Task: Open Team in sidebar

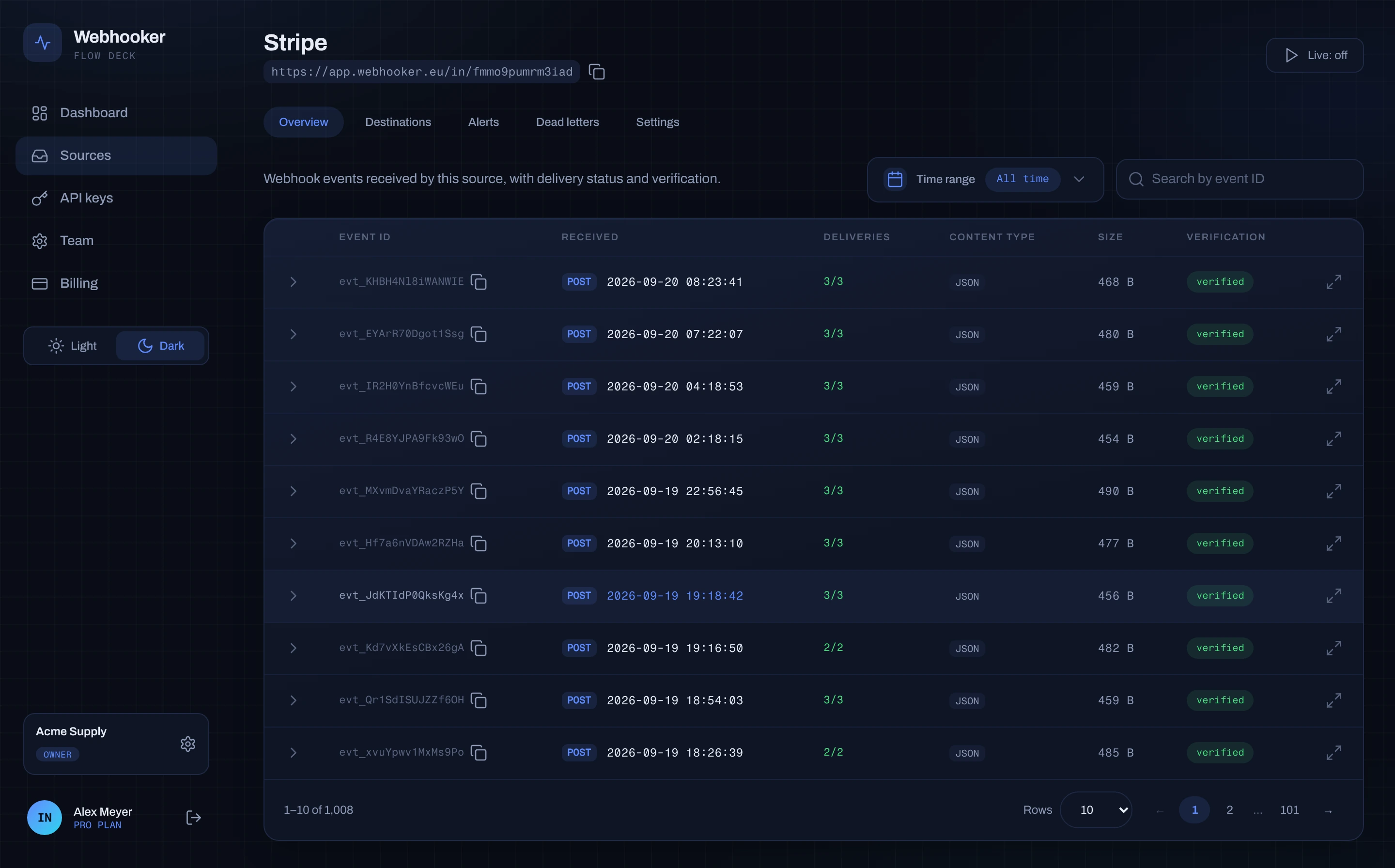Action: pyautogui.click(x=116, y=241)
